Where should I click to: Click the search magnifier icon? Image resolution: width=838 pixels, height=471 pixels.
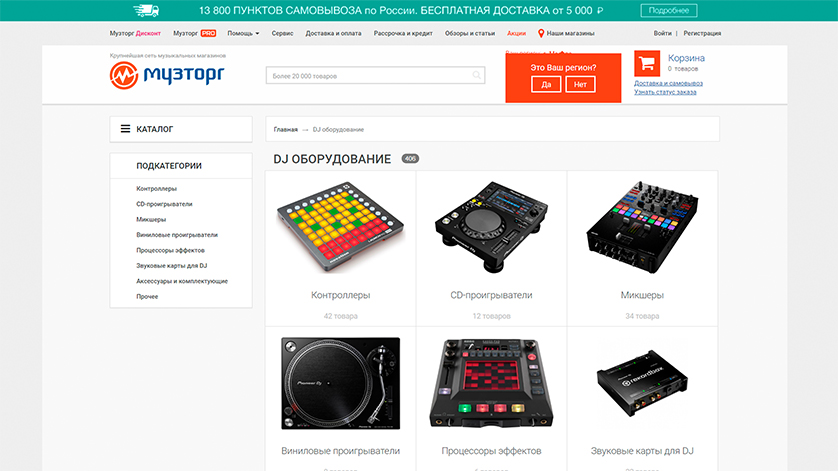[476, 75]
